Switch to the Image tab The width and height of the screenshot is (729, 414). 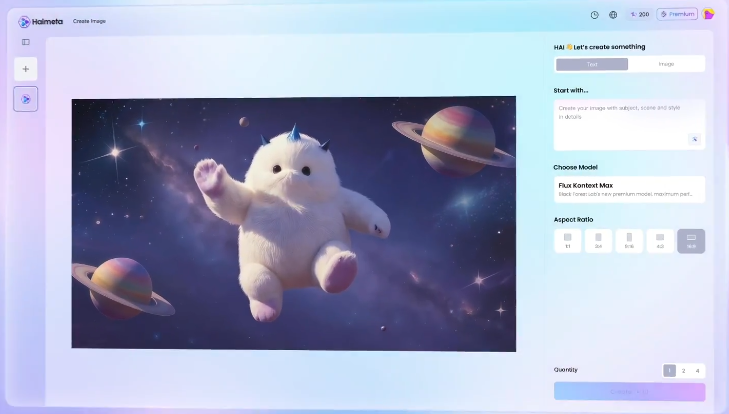pos(666,64)
